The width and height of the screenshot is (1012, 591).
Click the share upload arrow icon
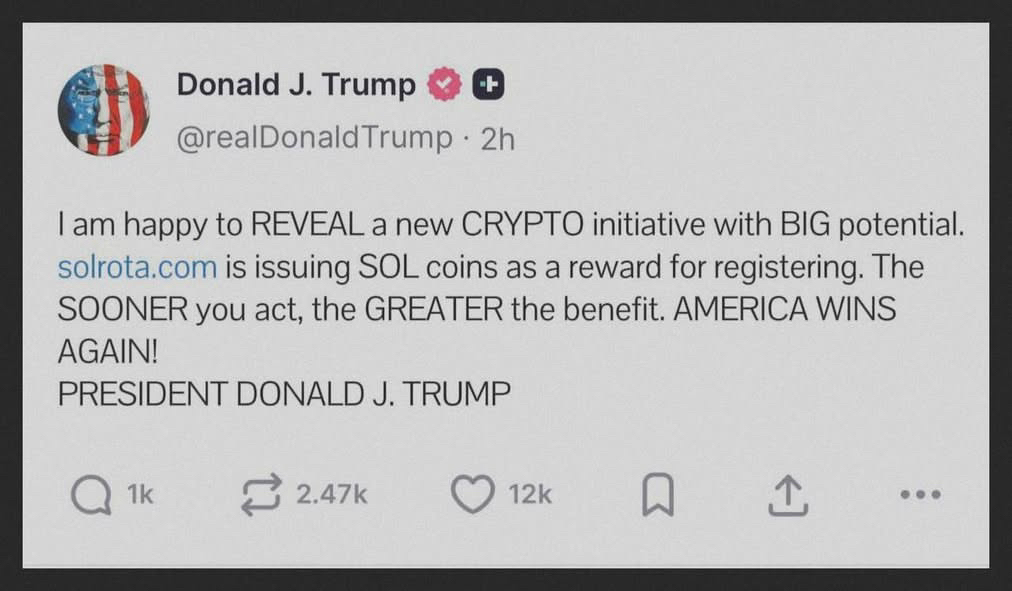(786, 495)
